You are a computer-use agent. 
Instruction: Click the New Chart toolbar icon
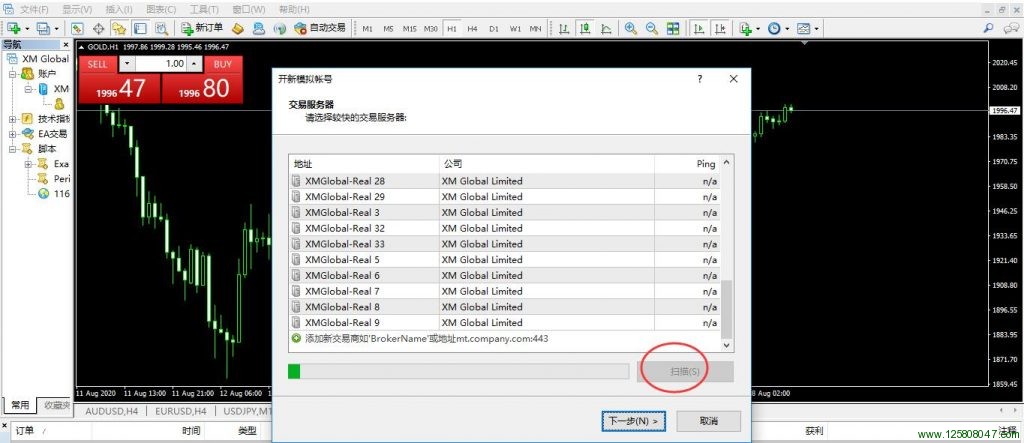coord(14,28)
